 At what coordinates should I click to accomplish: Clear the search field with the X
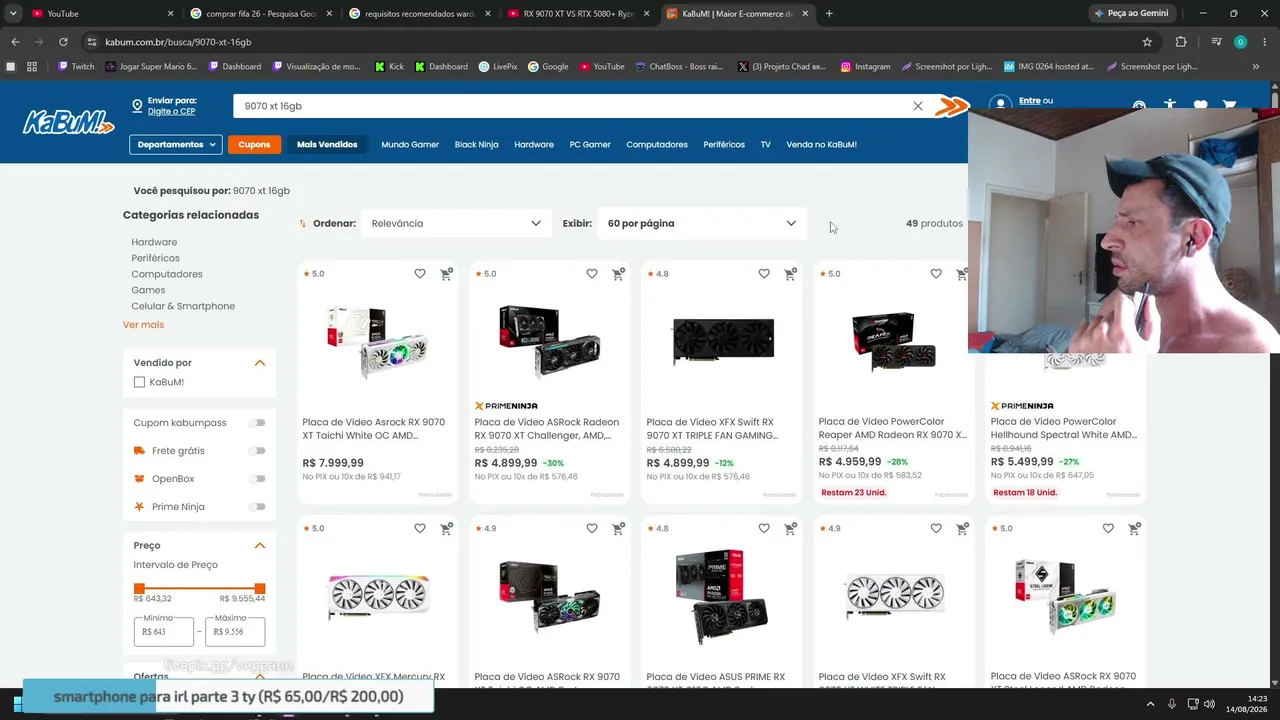click(x=918, y=106)
